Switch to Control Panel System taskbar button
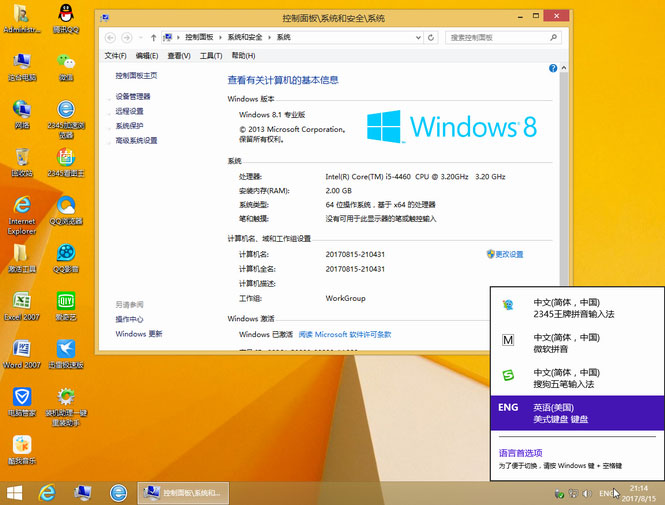The image size is (665, 505). coord(183,493)
